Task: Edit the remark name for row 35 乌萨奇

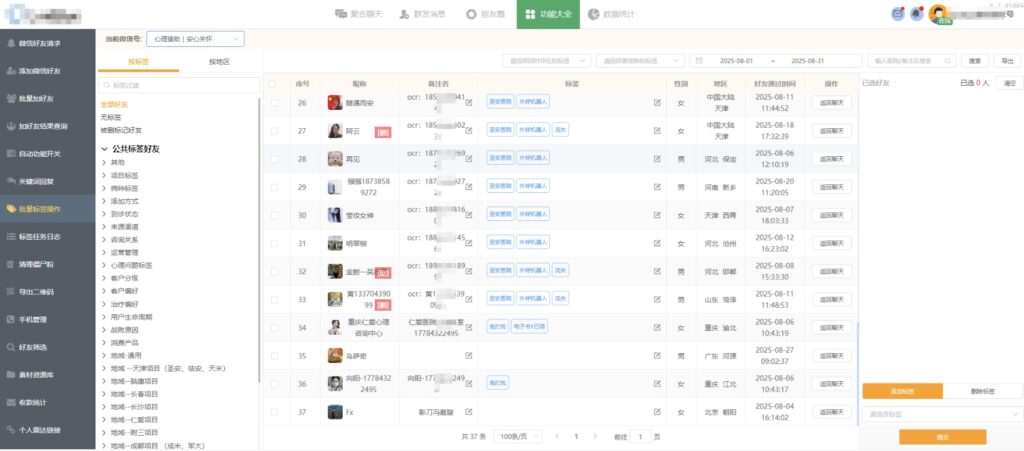Action: pos(469,355)
